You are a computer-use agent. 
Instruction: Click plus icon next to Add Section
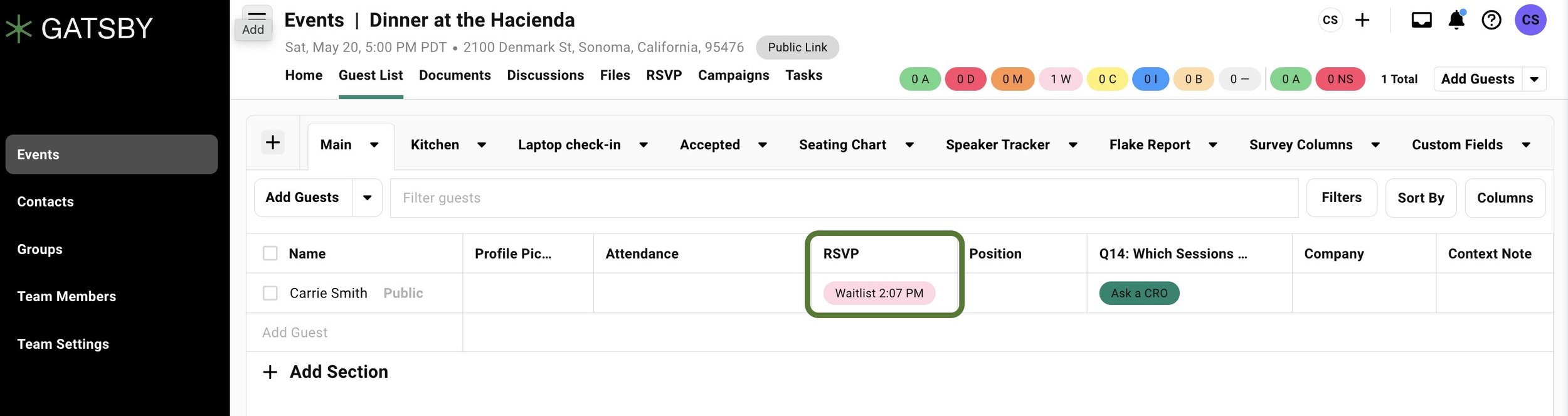270,372
